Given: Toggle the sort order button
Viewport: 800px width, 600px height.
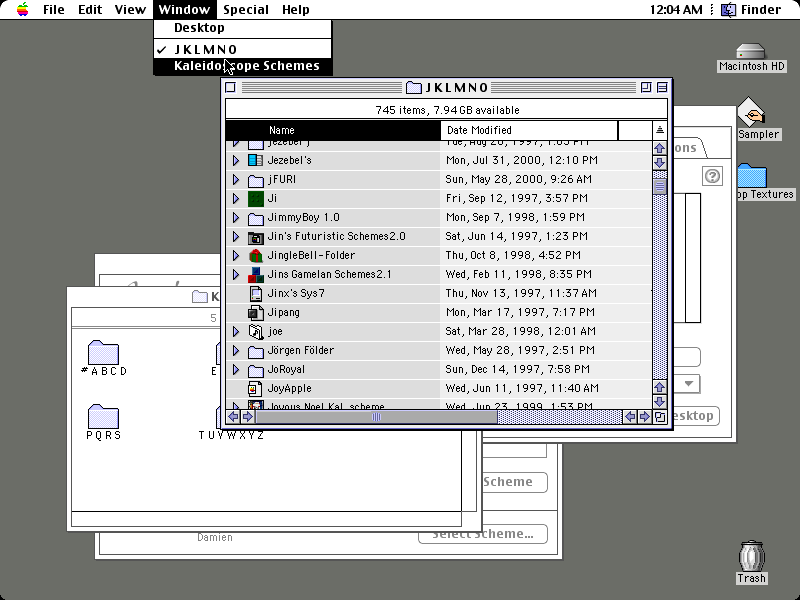Looking at the screenshot, I should pyautogui.click(x=660, y=130).
